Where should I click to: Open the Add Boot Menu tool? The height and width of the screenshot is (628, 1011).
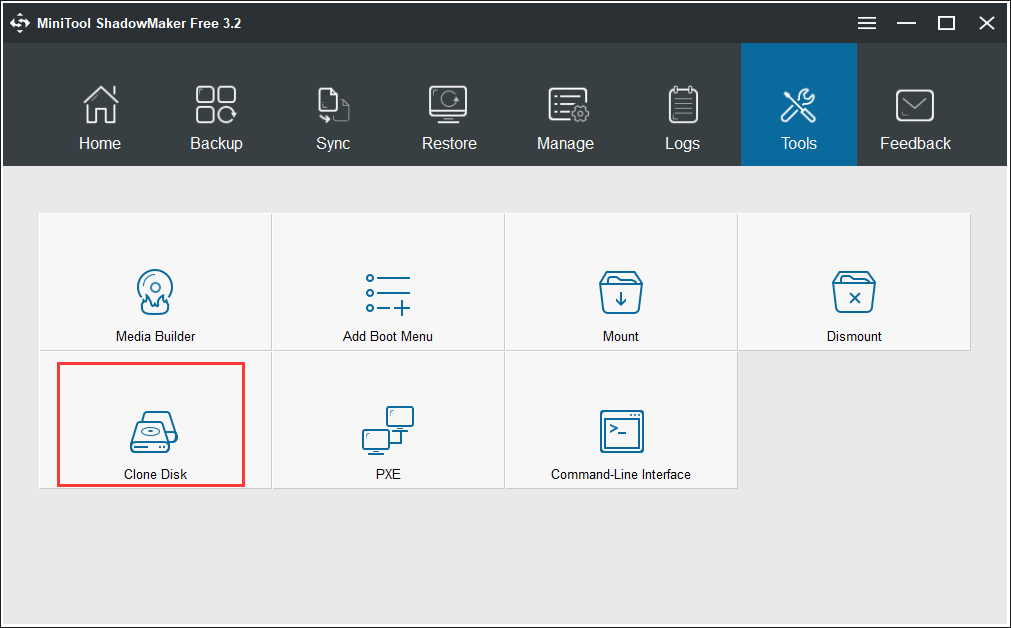[x=388, y=282]
